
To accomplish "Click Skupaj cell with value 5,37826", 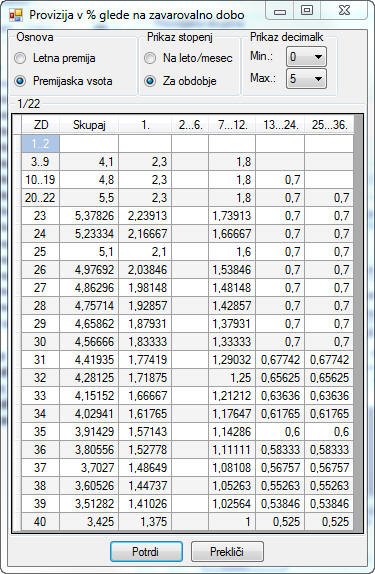I will tap(89, 216).
